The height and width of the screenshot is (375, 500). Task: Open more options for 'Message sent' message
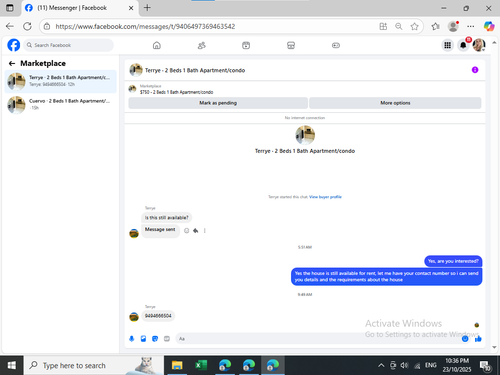tap(205, 231)
